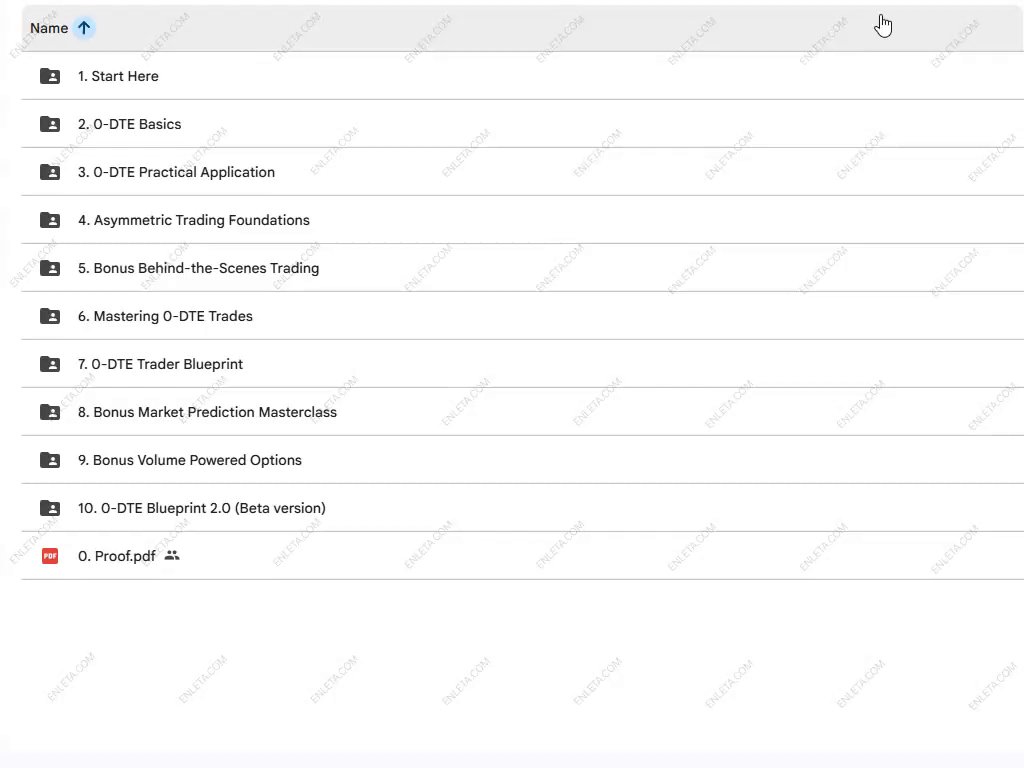
Task: Open 0-DTE Blueprint 2.0 (Beta version) folder
Action: (201, 508)
